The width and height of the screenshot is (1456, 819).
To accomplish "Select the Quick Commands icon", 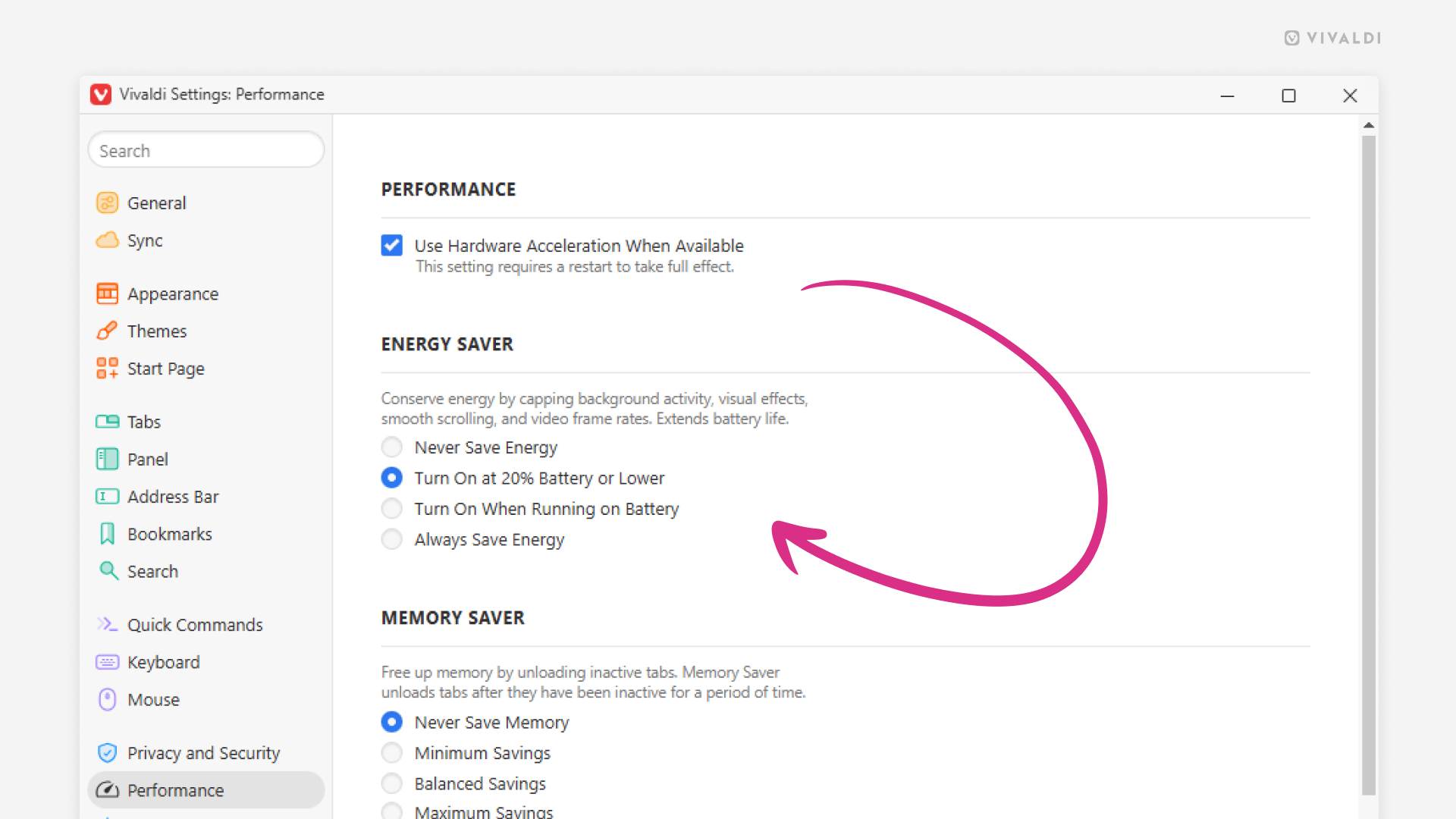I will tap(107, 624).
